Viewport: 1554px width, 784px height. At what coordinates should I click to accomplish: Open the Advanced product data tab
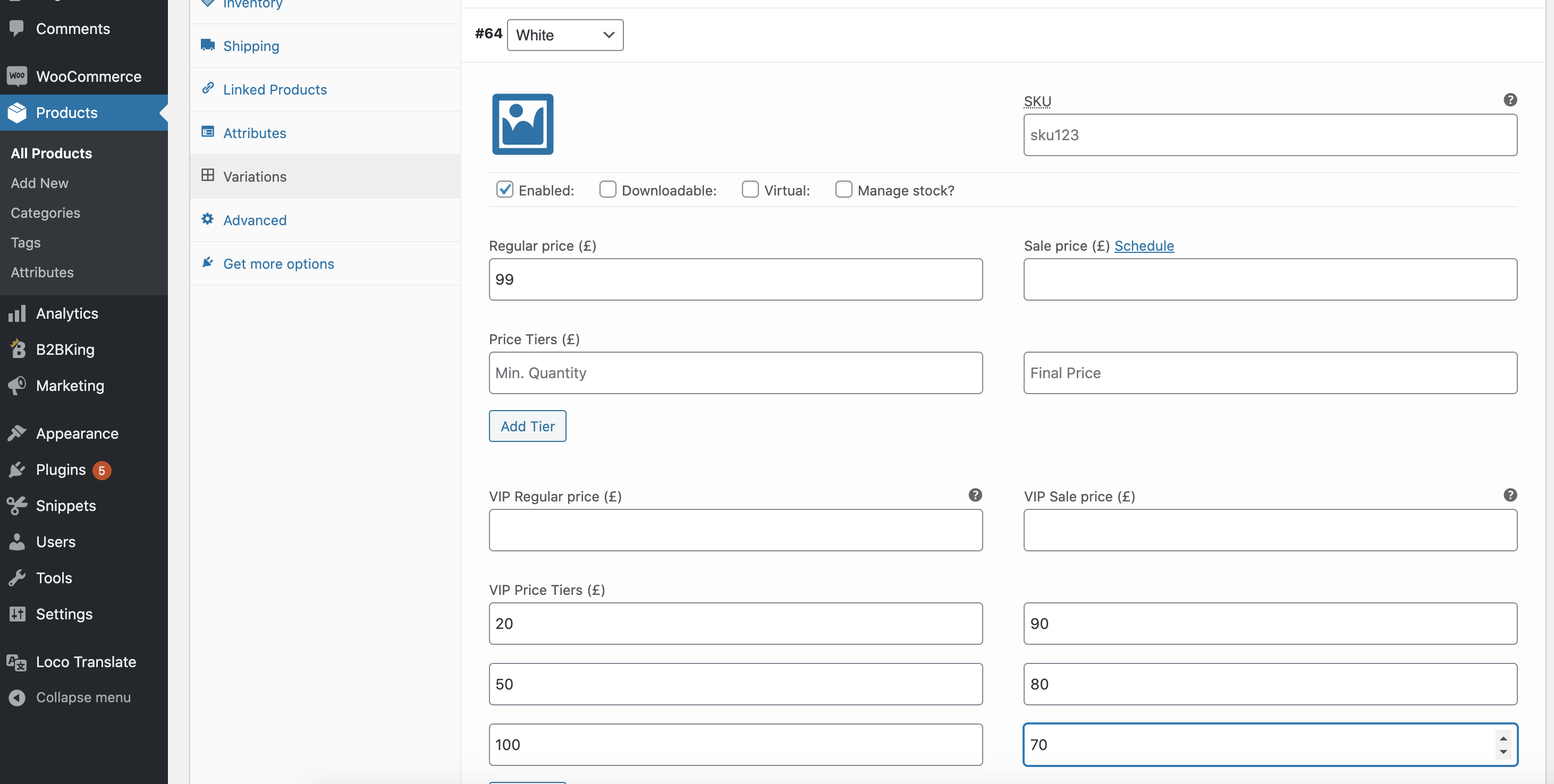tap(325, 220)
